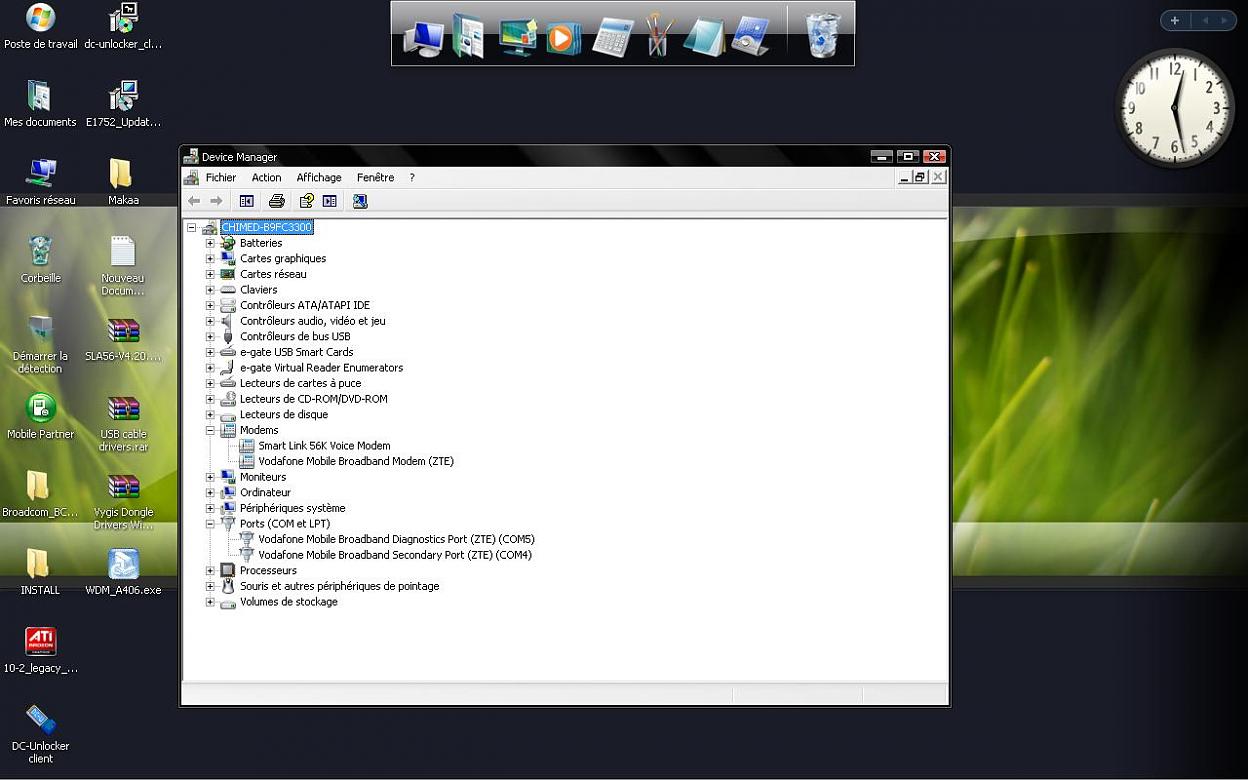
Task: Expand the Contrôleurs de bus USB category
Action: (x=210, y=337)
